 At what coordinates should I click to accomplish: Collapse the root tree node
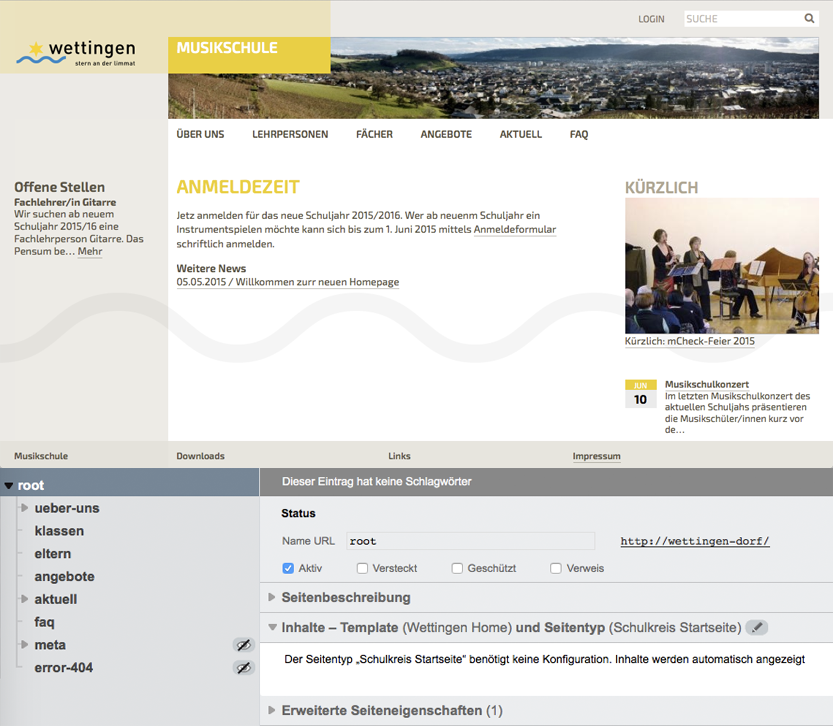[8, 485]
